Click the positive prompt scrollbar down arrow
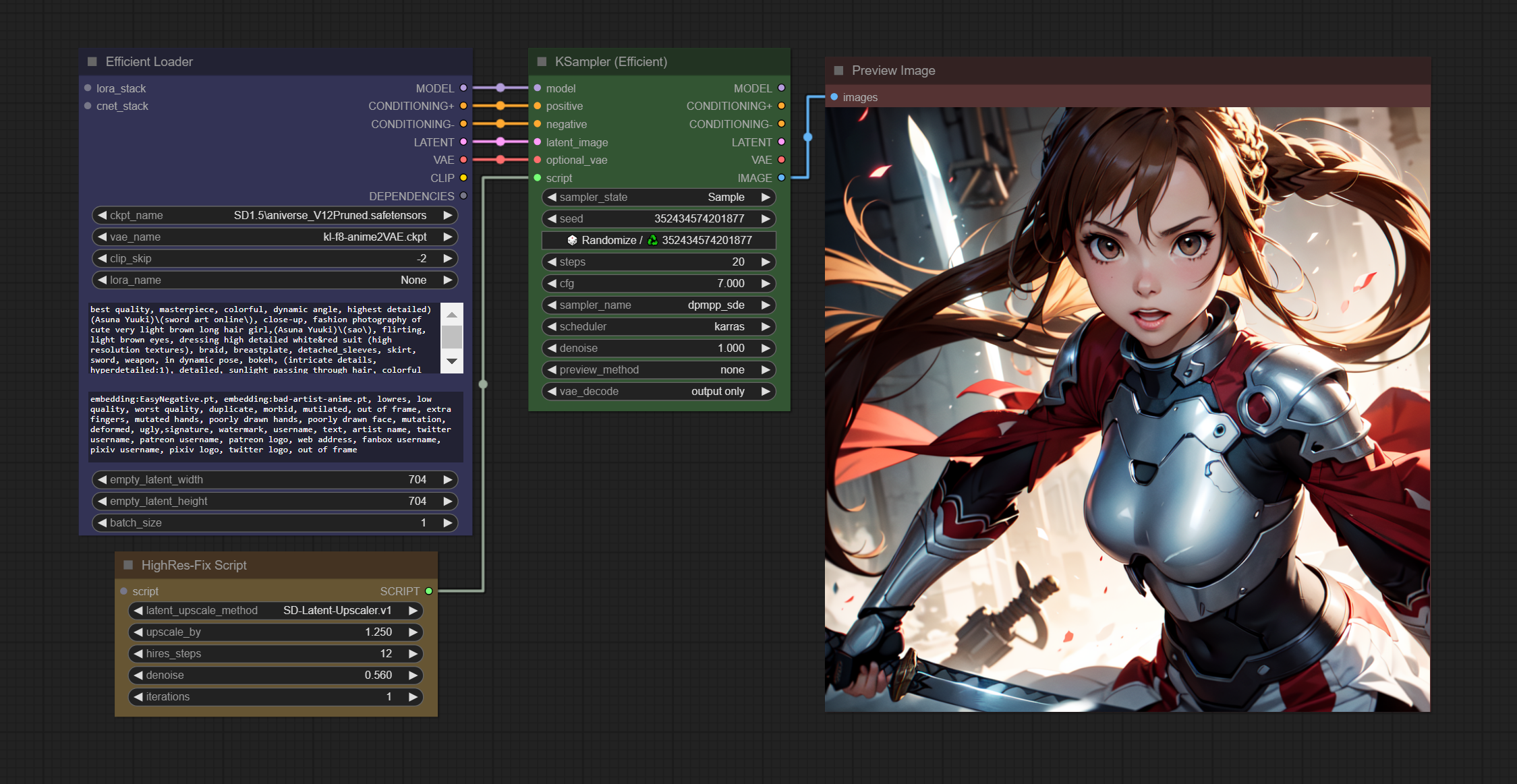Screen dimensions: 1517x784 (x=452, y=361)
